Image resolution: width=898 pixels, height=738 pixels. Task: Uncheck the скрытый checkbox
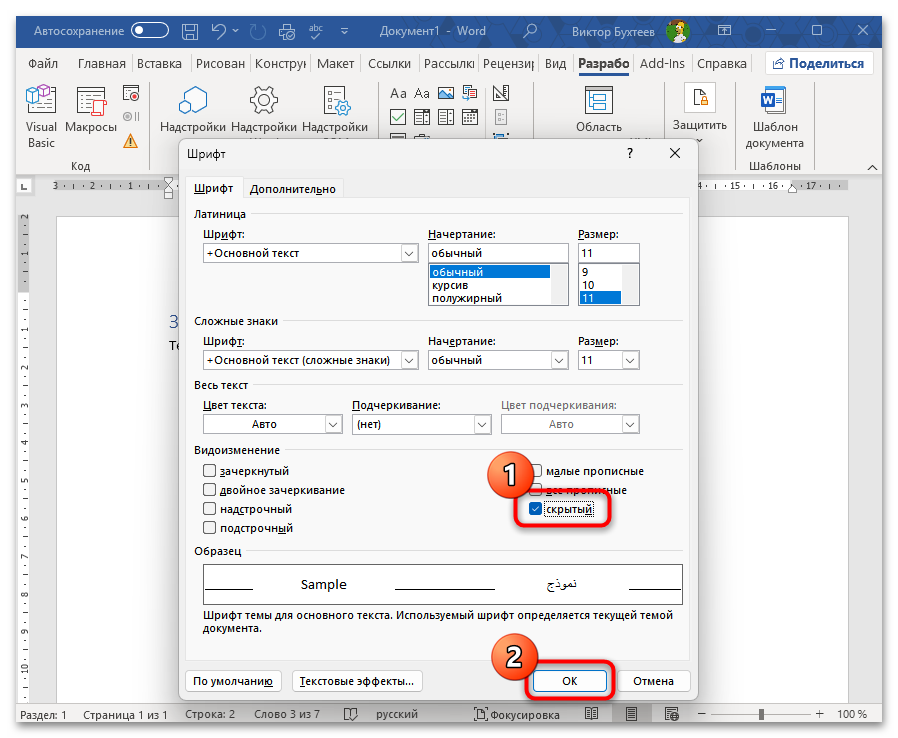(536, 509)
